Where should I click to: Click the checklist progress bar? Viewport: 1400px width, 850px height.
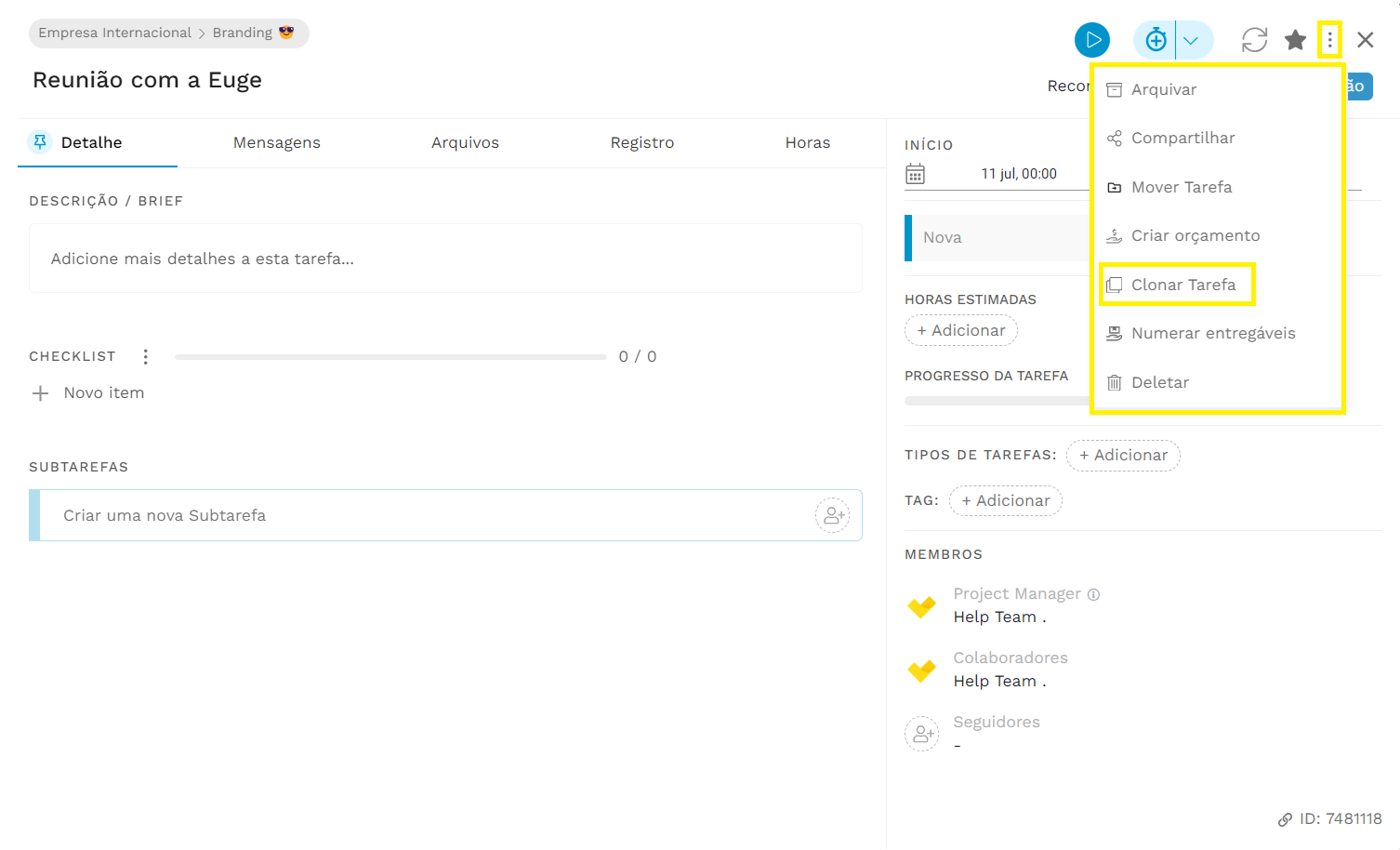point(390,357)
